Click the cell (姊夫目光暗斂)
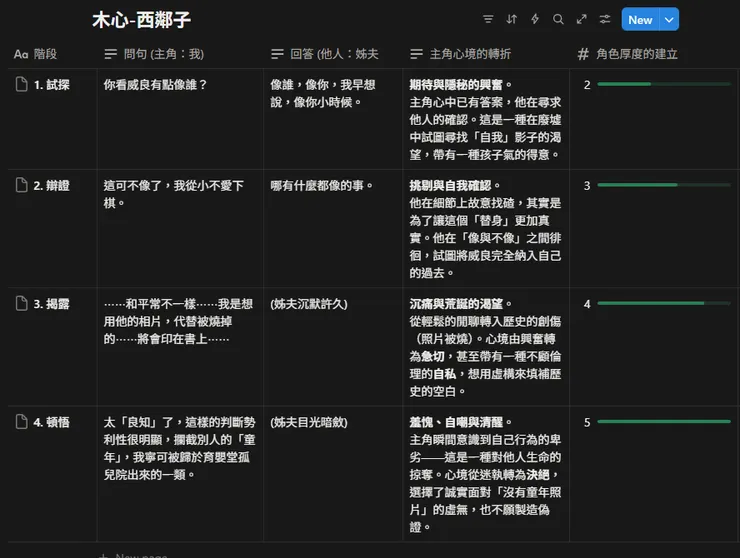 coord(333,473)
